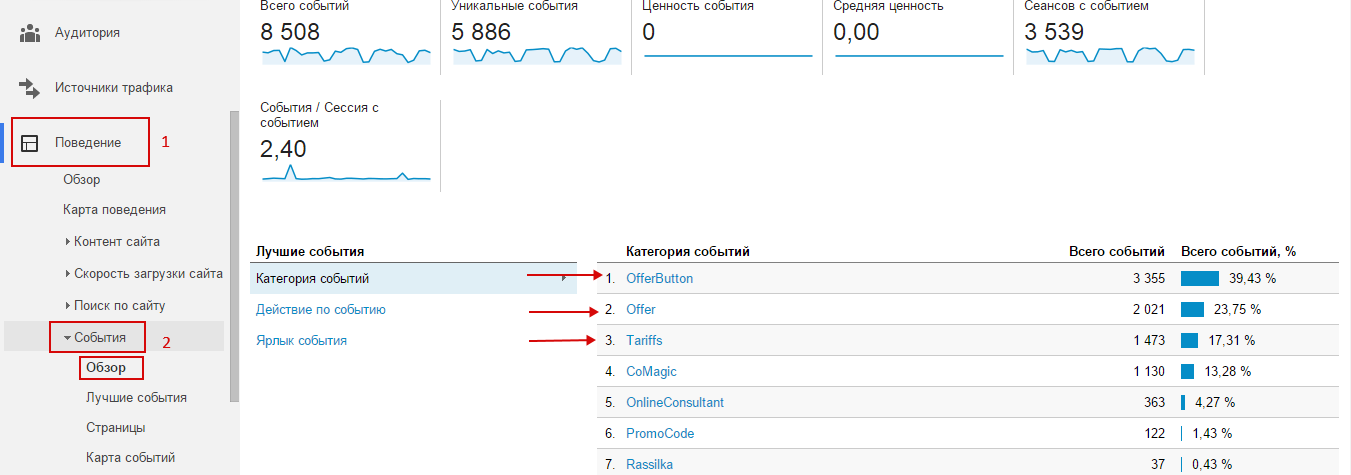Select the Сеансов с событием 3 539 metric
The width and height of the screenshot is (1351, 475).
[x=1109, y=35]
